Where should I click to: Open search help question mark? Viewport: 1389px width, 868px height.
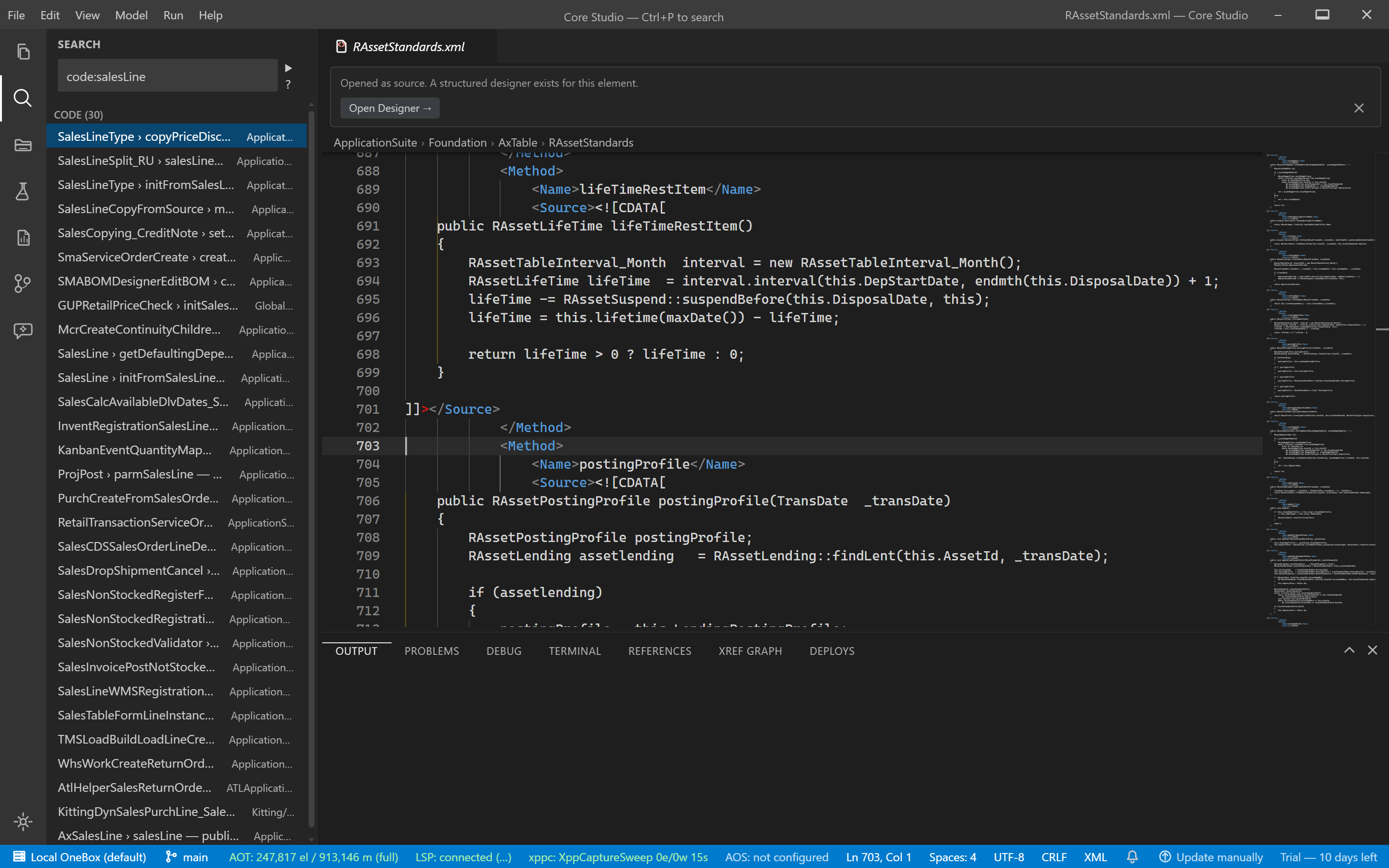tap(288, 84)
